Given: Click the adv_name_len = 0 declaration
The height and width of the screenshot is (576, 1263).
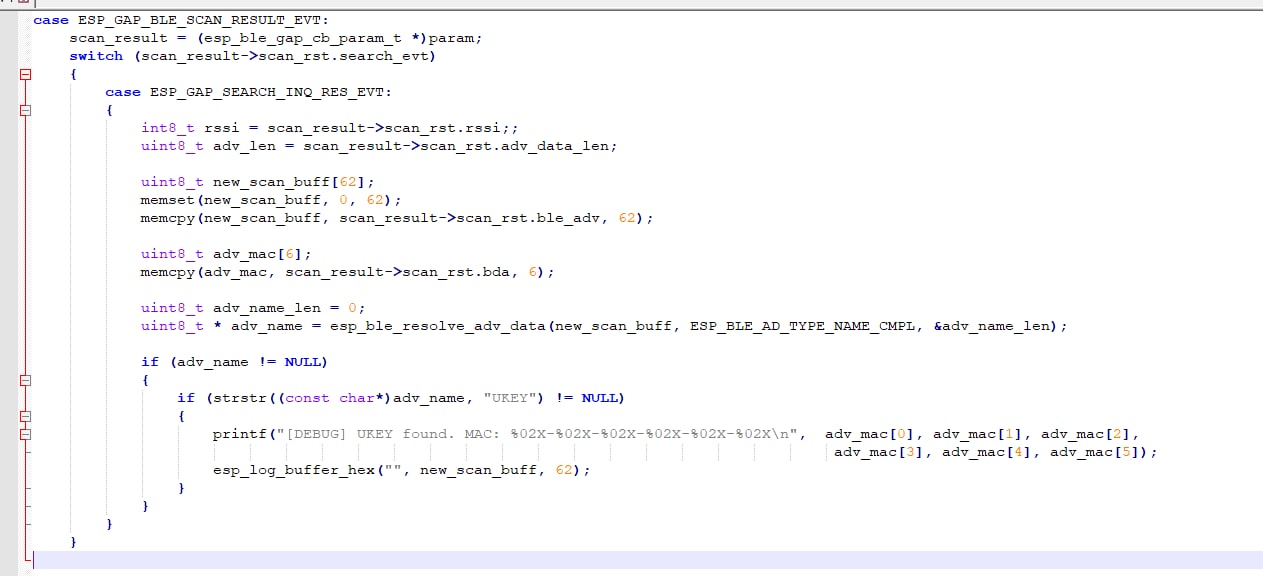Looking at the screenshot, I should (x=253, y=308).
